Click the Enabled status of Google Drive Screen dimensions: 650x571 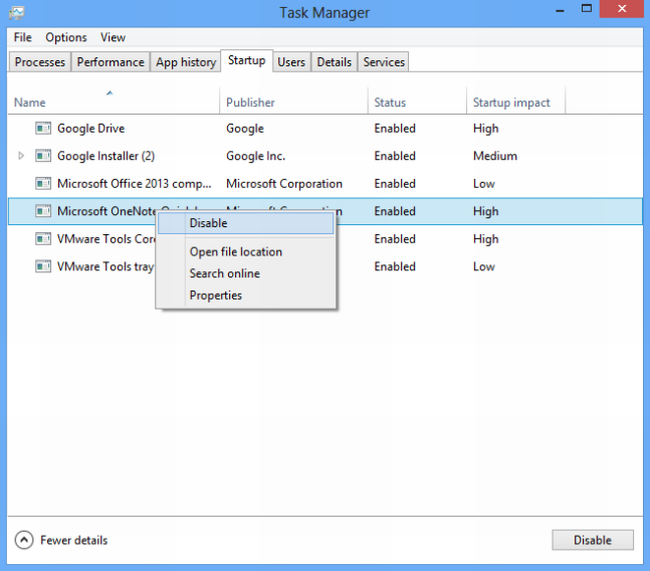point(395,128)
